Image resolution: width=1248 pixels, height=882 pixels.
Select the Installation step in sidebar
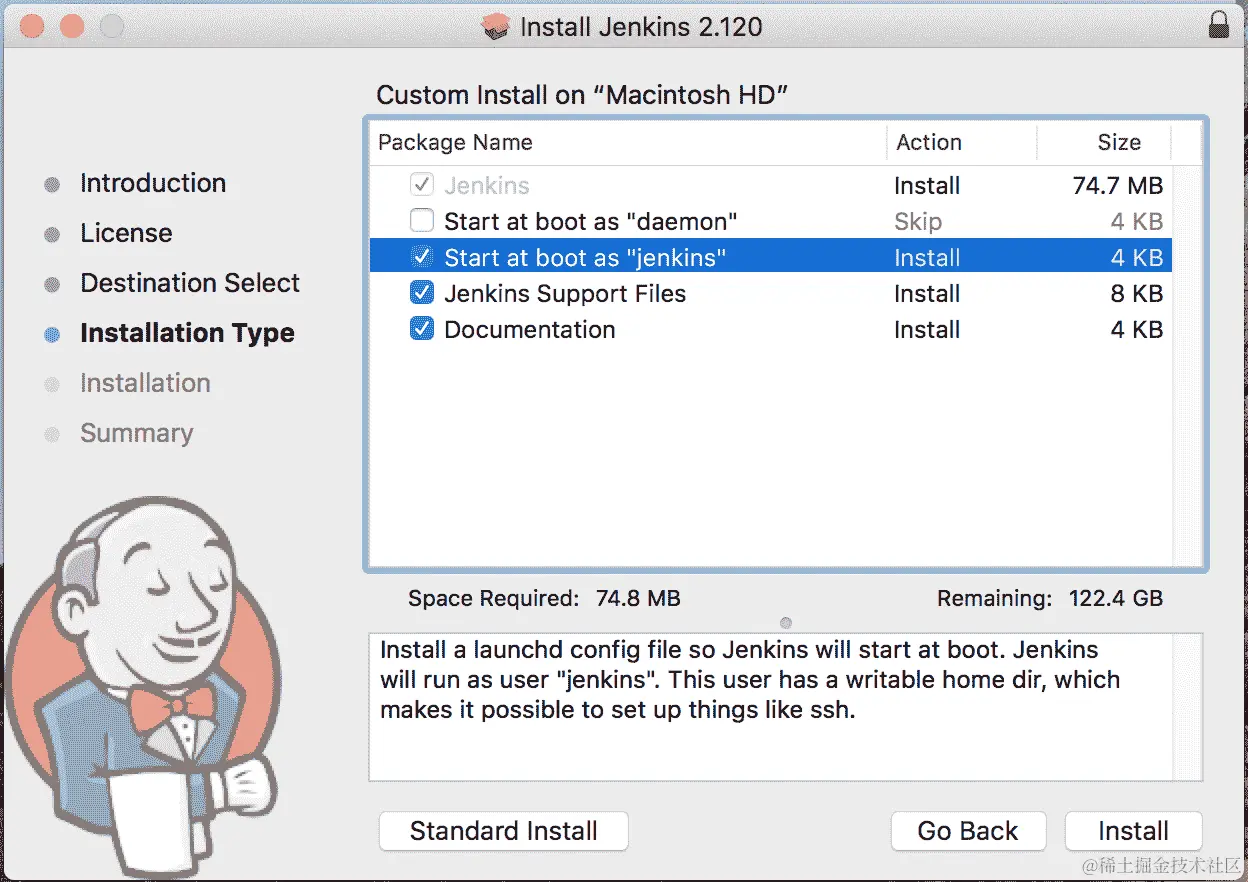pyautogui.click(x=145, y=383)
